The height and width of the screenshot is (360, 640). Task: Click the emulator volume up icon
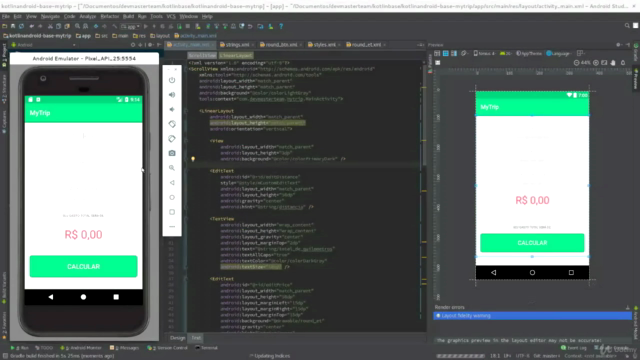172,95
